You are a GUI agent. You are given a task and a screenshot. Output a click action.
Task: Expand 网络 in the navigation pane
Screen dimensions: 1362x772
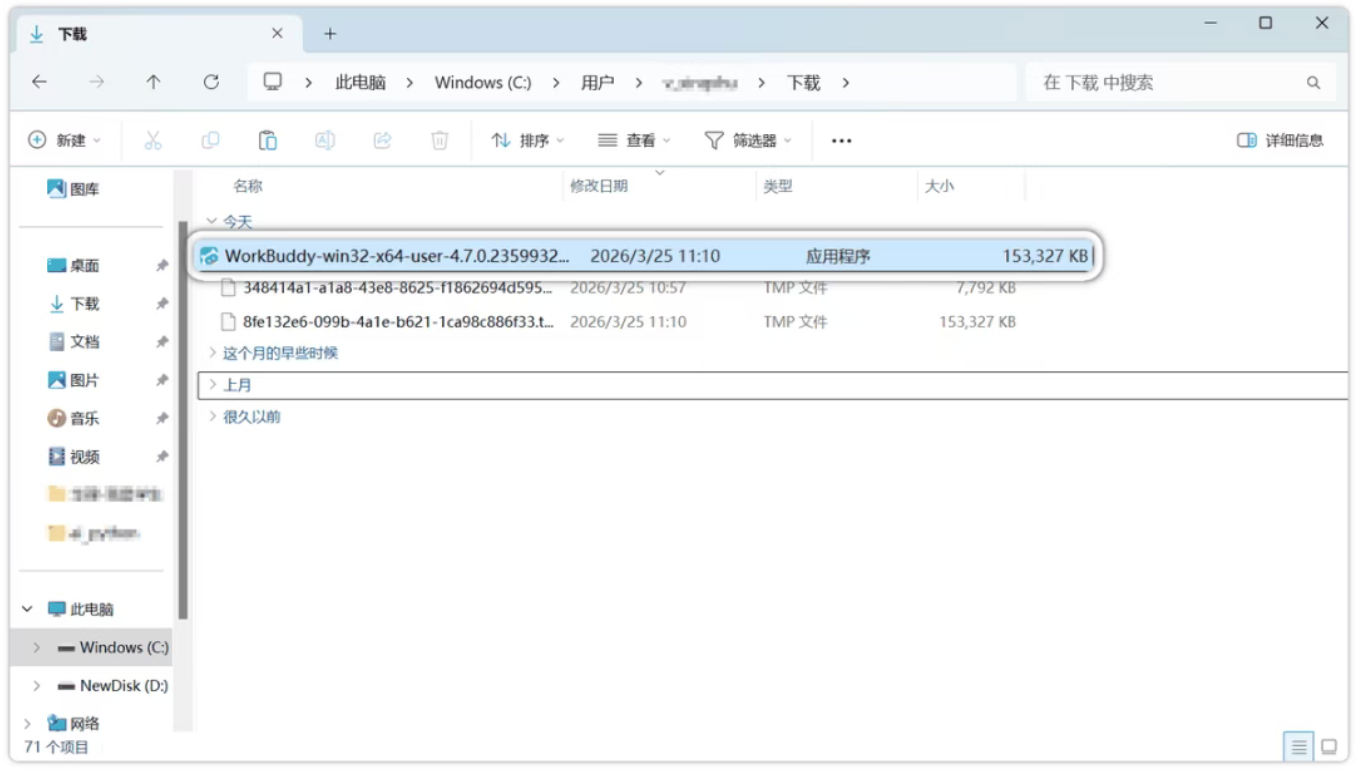coord(28,724)
